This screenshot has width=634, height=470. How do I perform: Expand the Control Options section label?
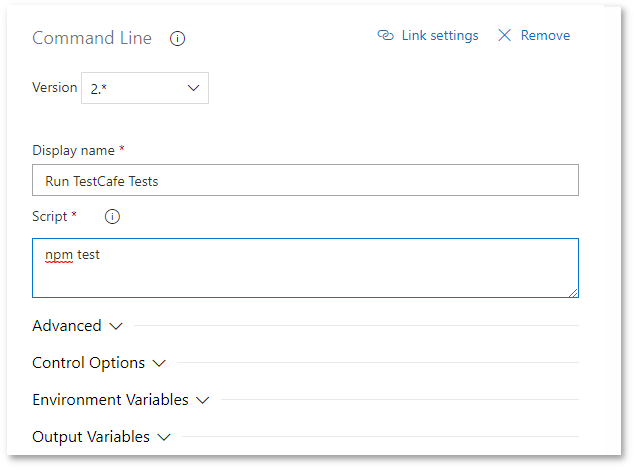click(x=89, y=363)
